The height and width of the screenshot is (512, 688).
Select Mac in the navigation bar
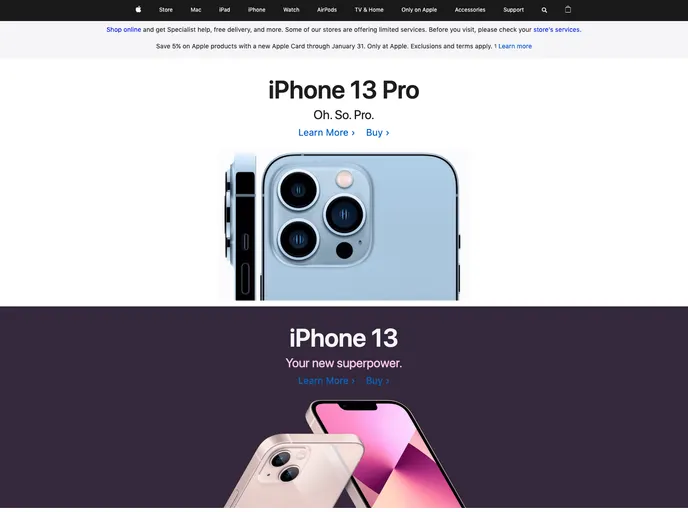pyautogui.click(x=196, y=10)
